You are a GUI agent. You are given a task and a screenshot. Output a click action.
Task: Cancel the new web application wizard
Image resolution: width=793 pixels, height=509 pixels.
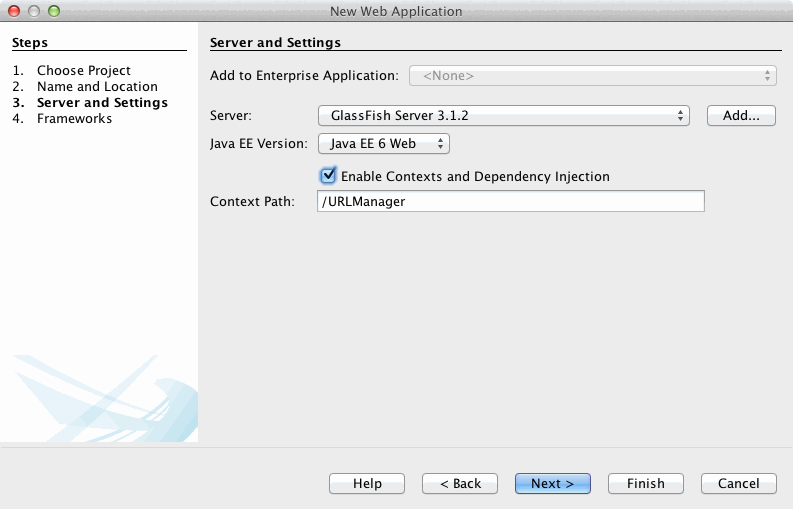tap(738, 483)
